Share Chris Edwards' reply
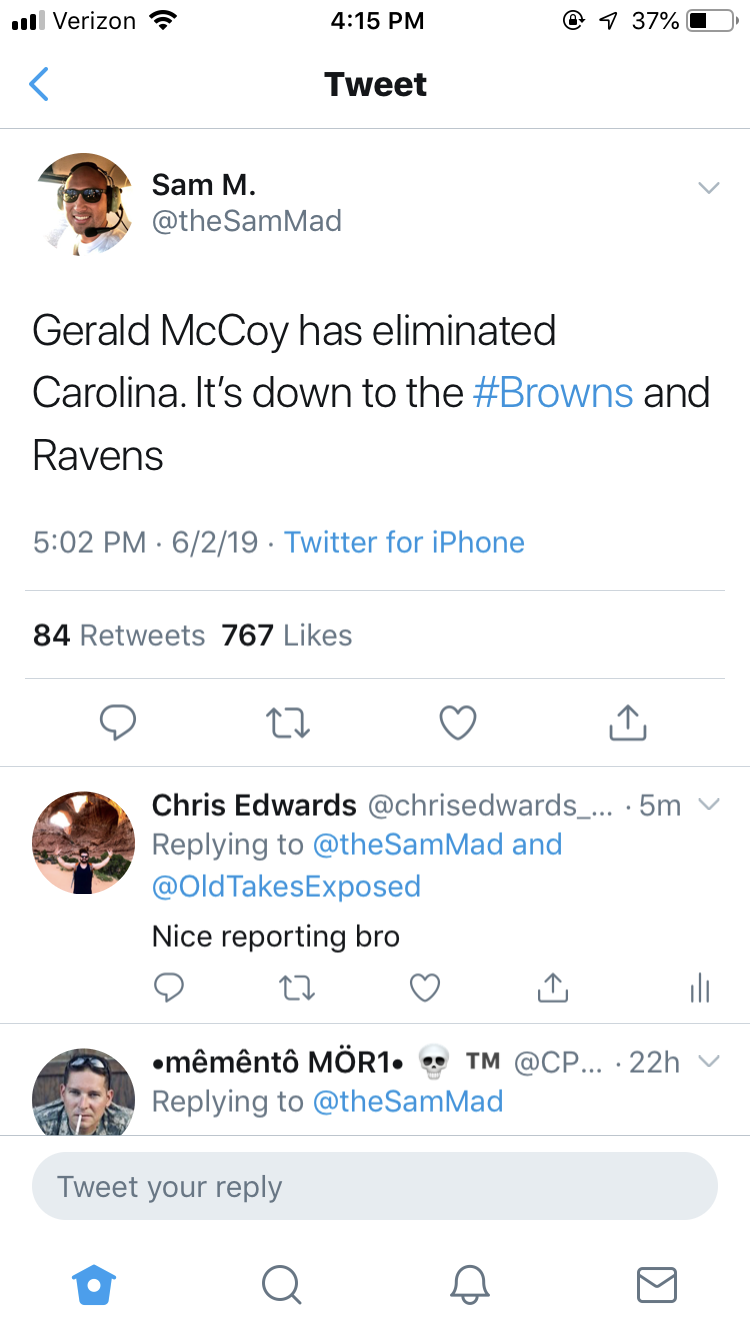750x1334 pixels. (552, 987)
